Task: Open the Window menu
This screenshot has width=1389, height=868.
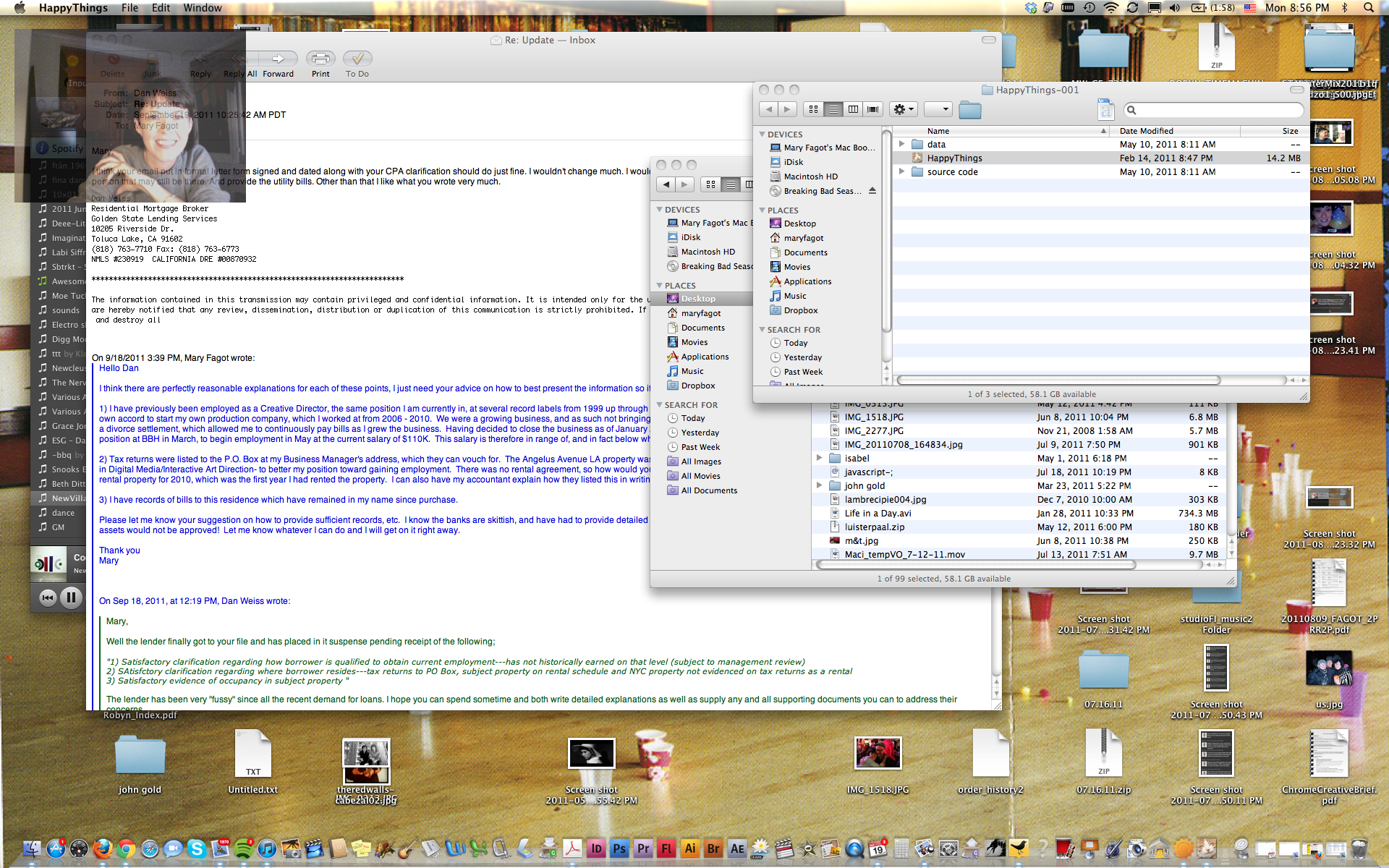Action: coord(203,8)
